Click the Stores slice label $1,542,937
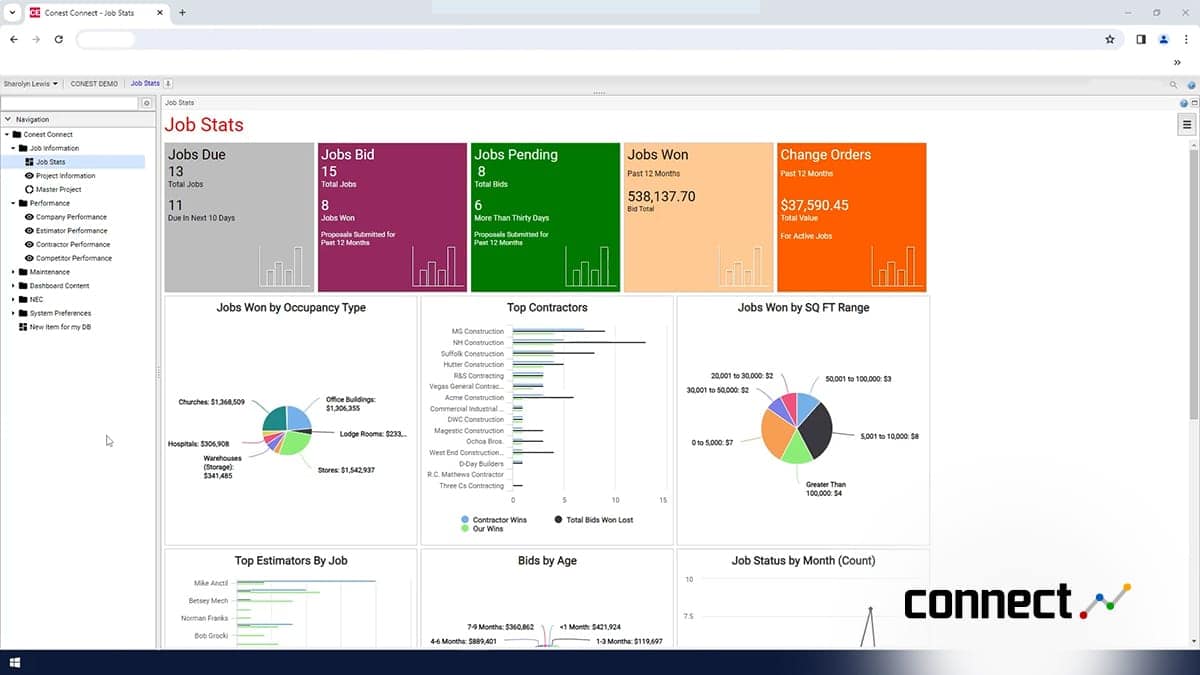This screenshot has height=675, width=1200. coord(346,470)
